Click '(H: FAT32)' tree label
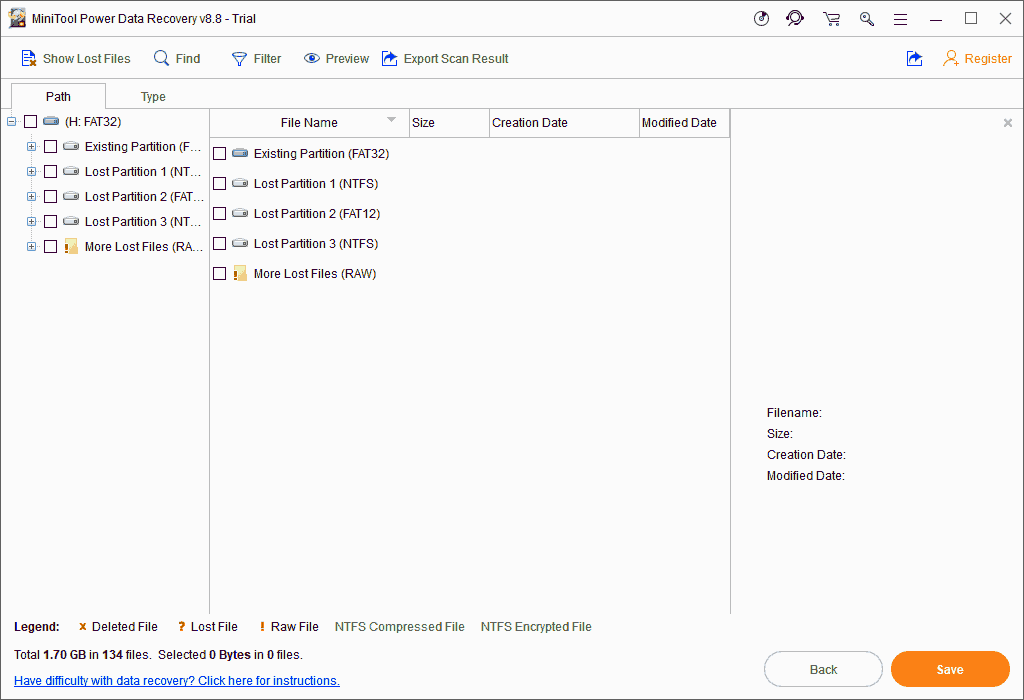 pyautogui.click(x=93, y=121)
